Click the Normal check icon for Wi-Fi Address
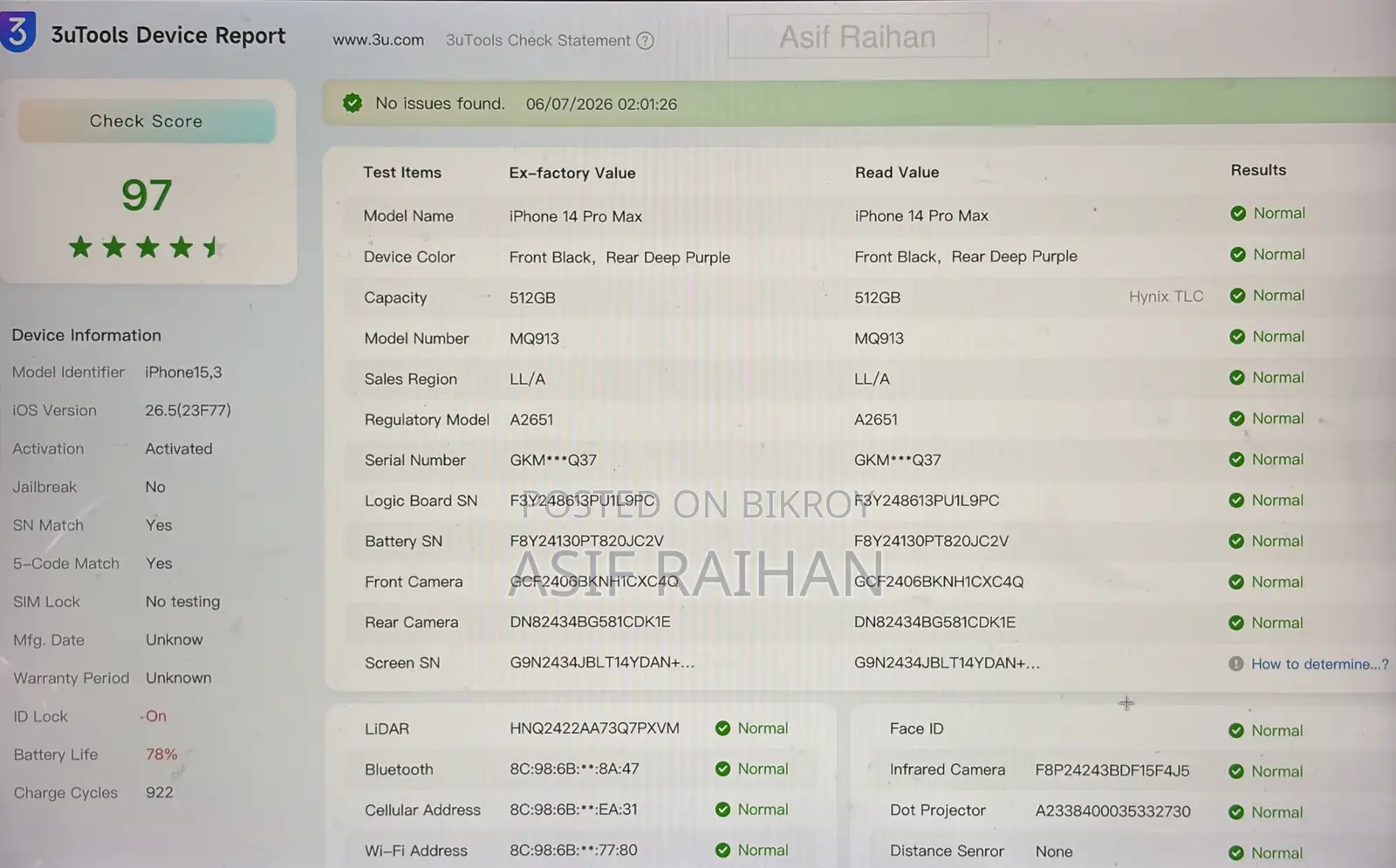 (x=722, y=850)
